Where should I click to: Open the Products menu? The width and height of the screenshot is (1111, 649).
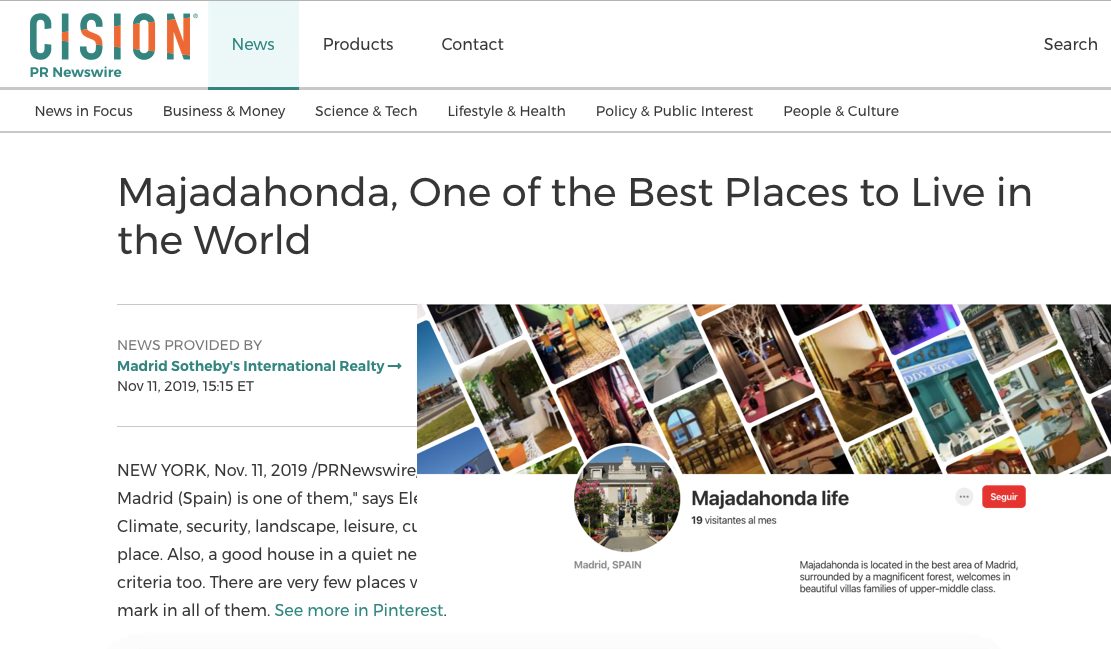358,45
